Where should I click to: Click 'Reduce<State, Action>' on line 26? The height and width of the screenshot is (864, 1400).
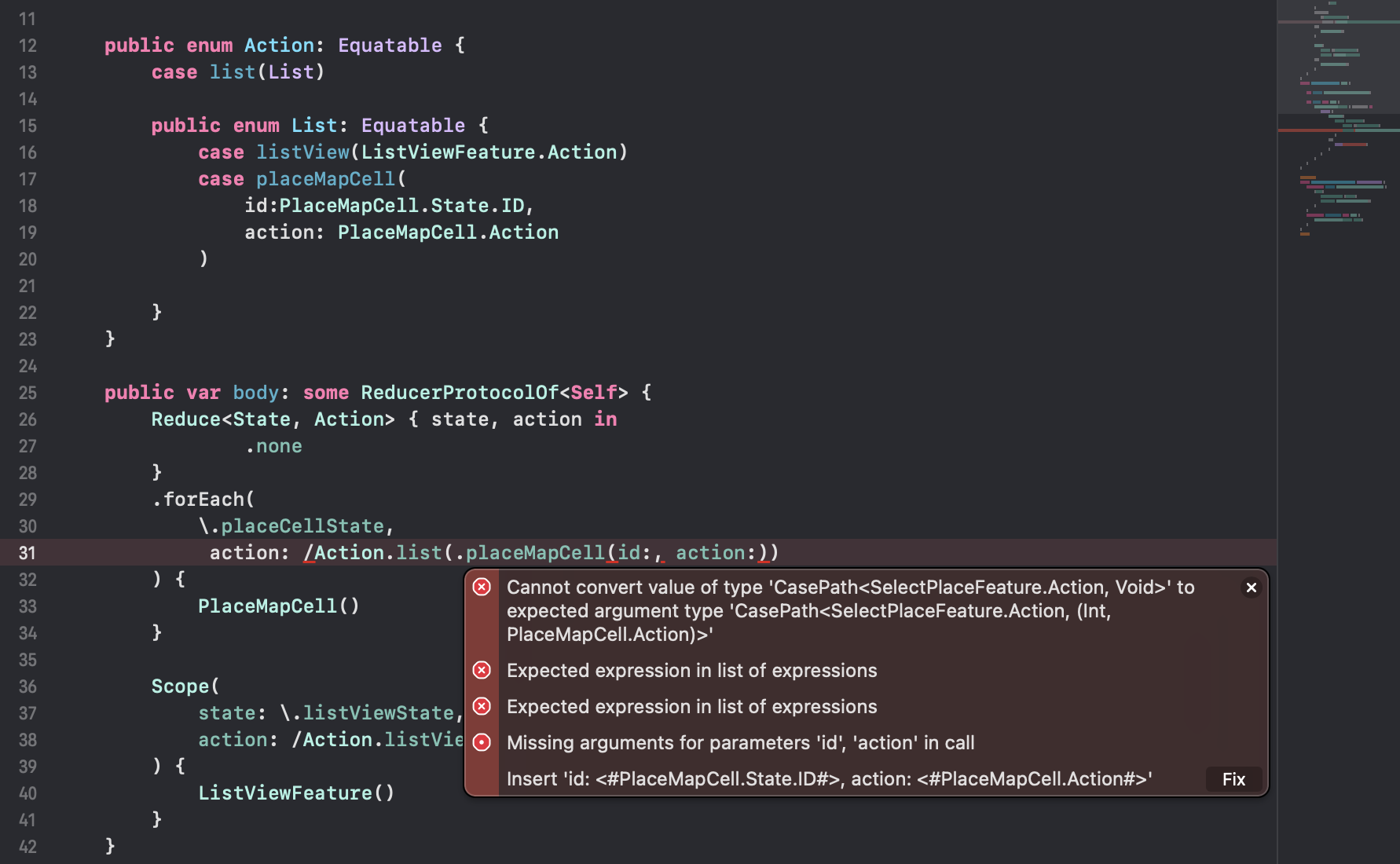tap(273, 419)
